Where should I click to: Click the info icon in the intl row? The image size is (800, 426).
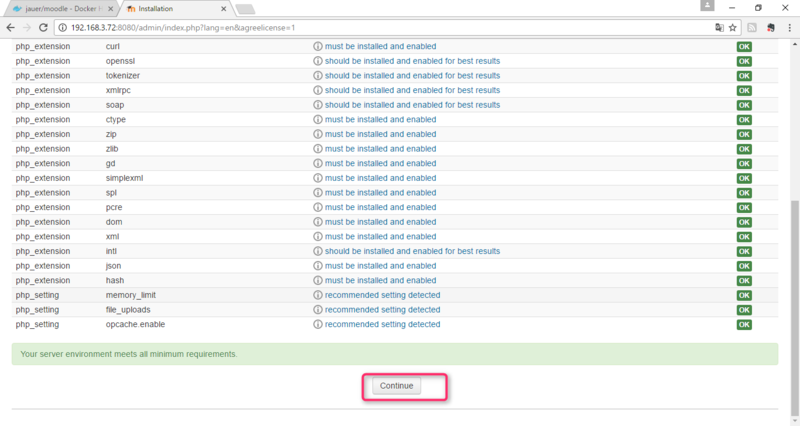point(317,251)
